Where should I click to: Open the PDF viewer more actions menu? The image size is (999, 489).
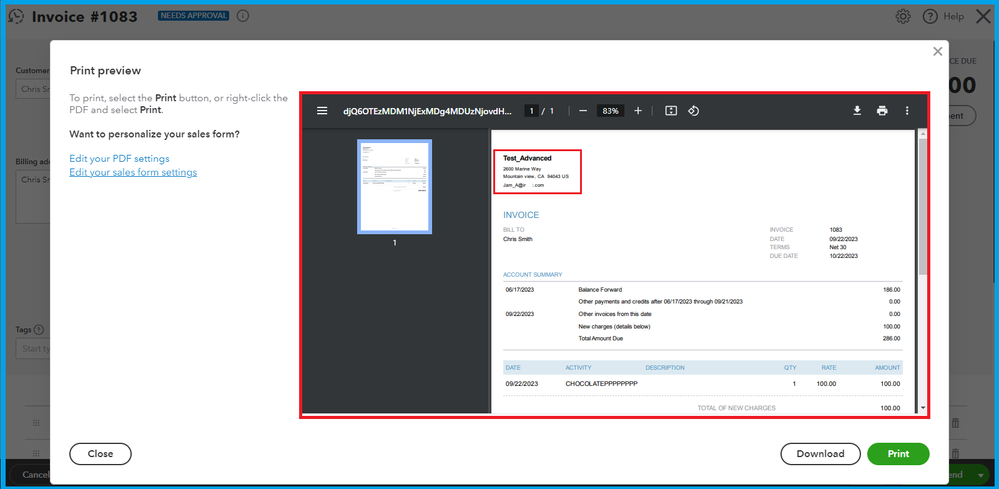point(907,111)
